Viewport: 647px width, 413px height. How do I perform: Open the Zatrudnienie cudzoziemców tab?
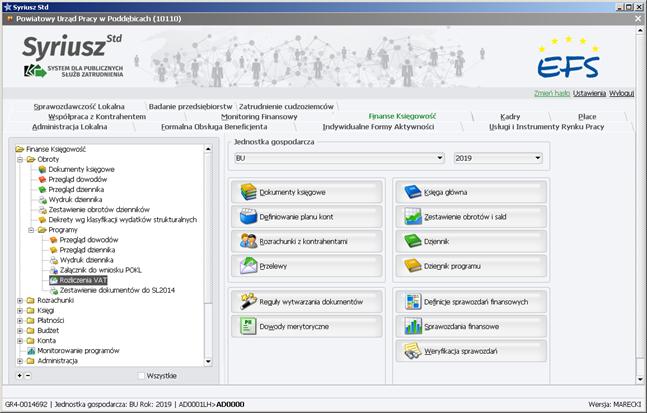pyautogui.click(x=286, y=106)
